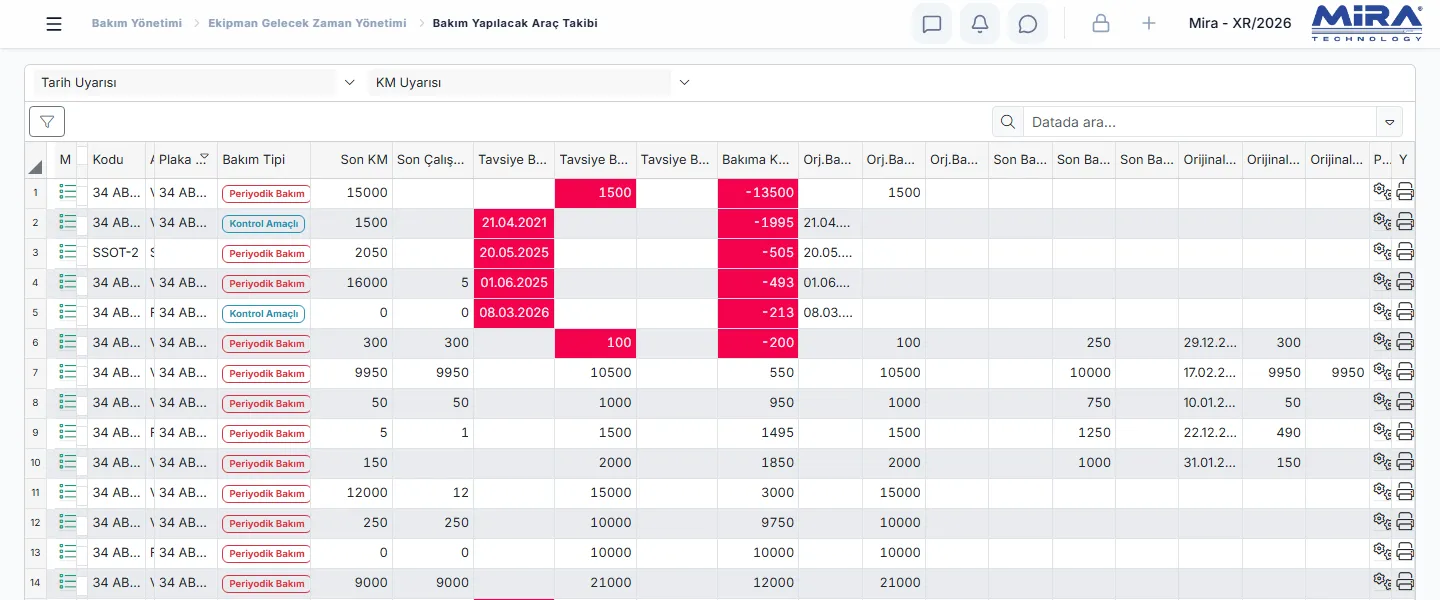The image size is (1440, 600).
Task: Click the printer icon in row 14
Action: click(x=1405, y=582)
